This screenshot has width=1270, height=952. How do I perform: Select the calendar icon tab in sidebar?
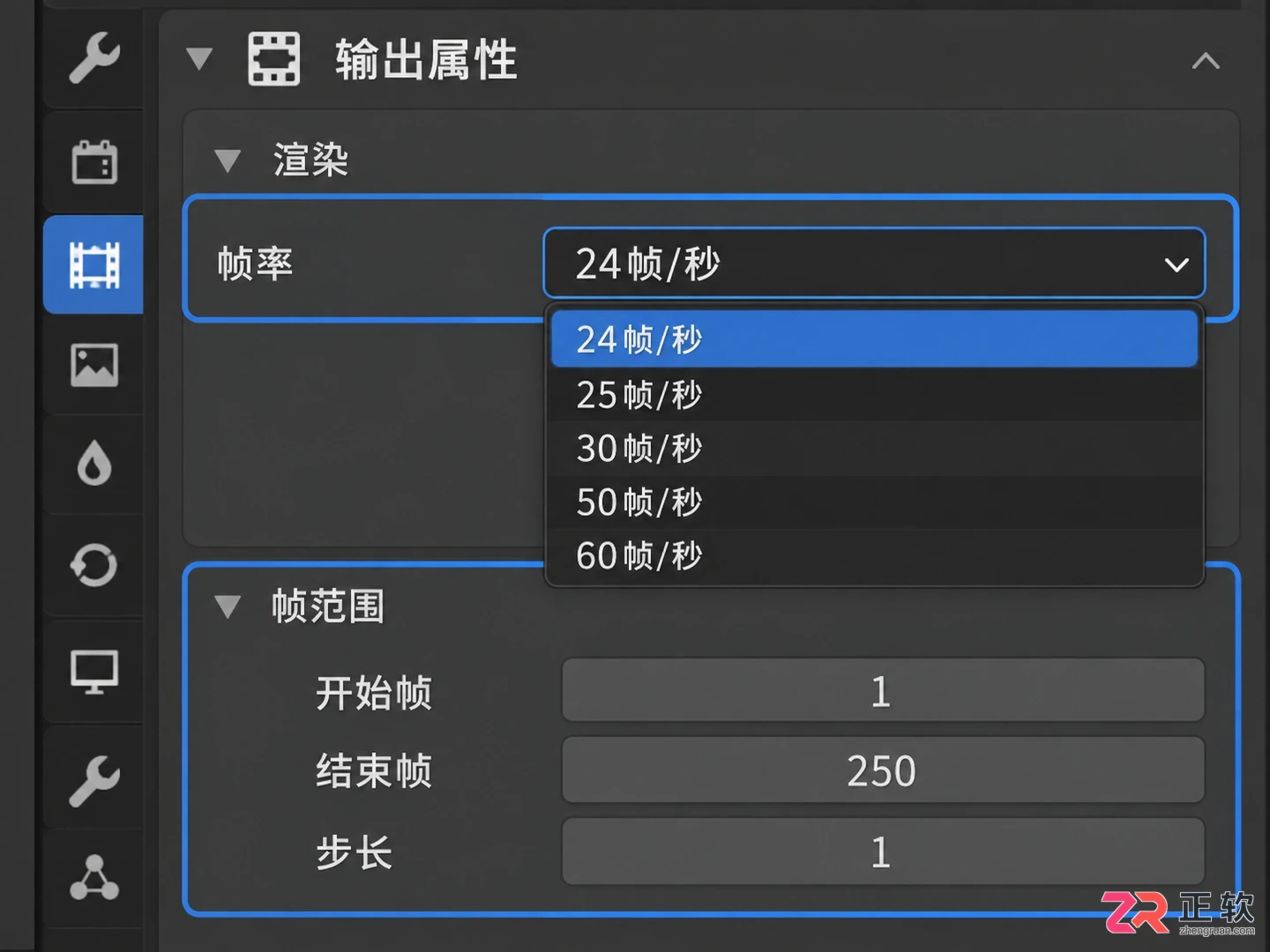[x=93, y=162]
